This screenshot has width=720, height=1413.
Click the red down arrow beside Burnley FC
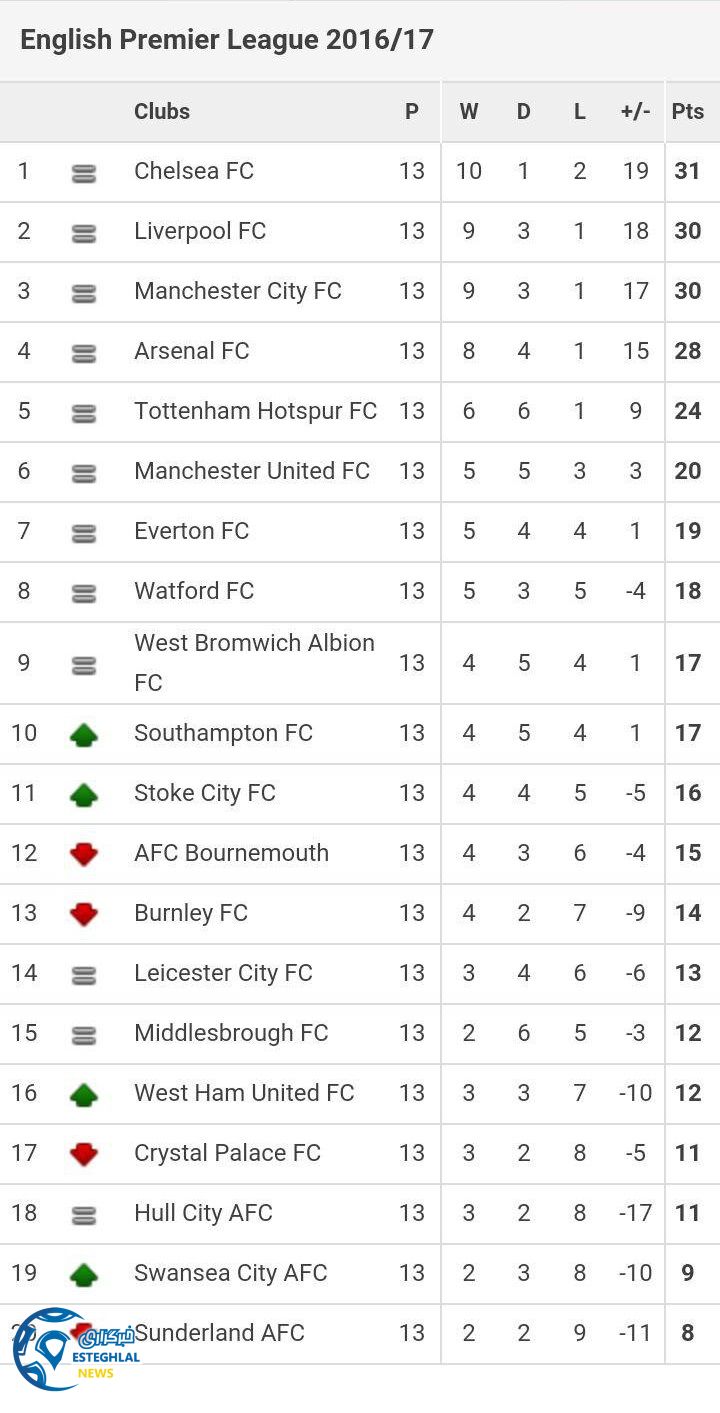coord(84,914)
